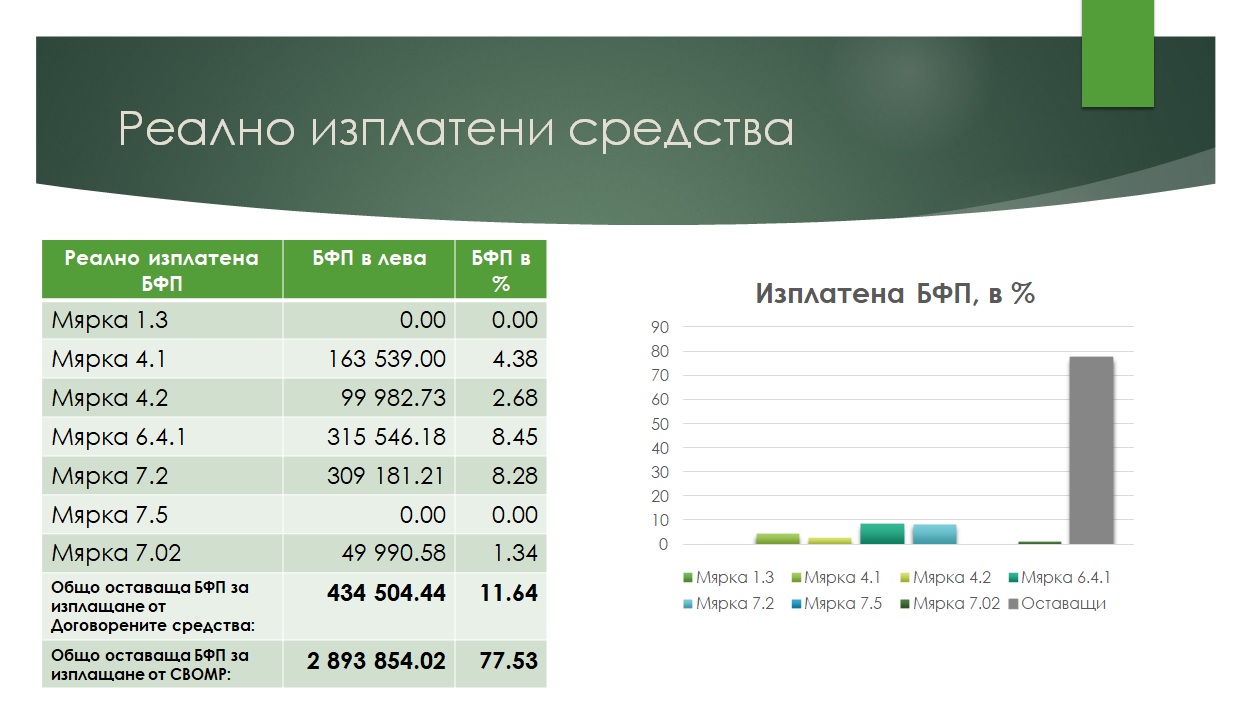
Task: Click the 'Мярка 1.3' legend color swatch
Action: pyautogui.click(x=687, y=578)
